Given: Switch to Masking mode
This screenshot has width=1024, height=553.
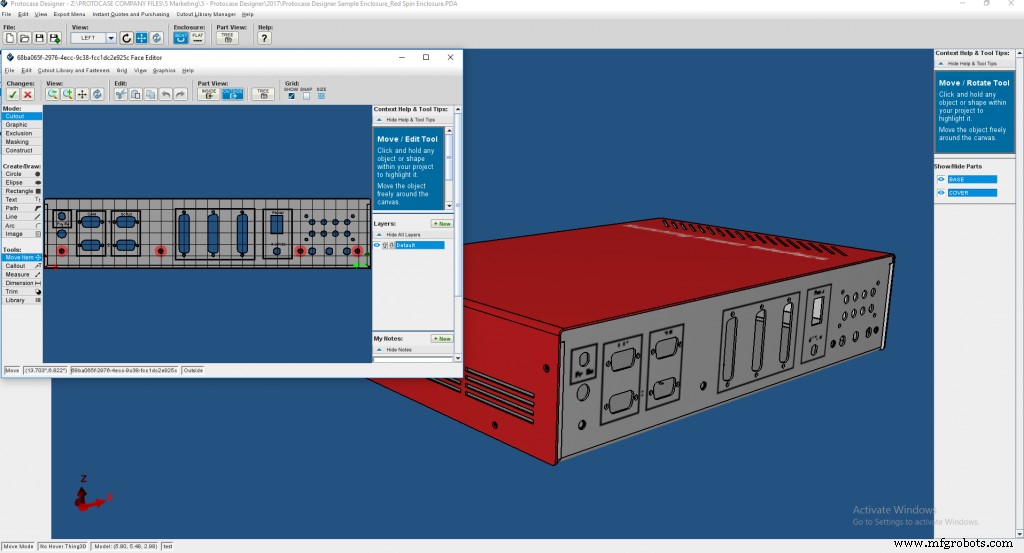Looking at the screenshot, I should pyautogui.click(x=17, y=142).
